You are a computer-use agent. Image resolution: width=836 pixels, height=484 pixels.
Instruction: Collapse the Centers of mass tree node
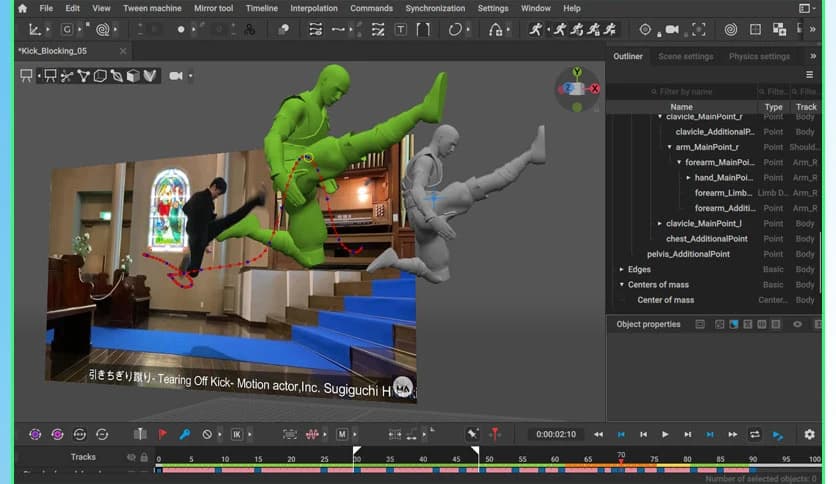click(621, 285)
